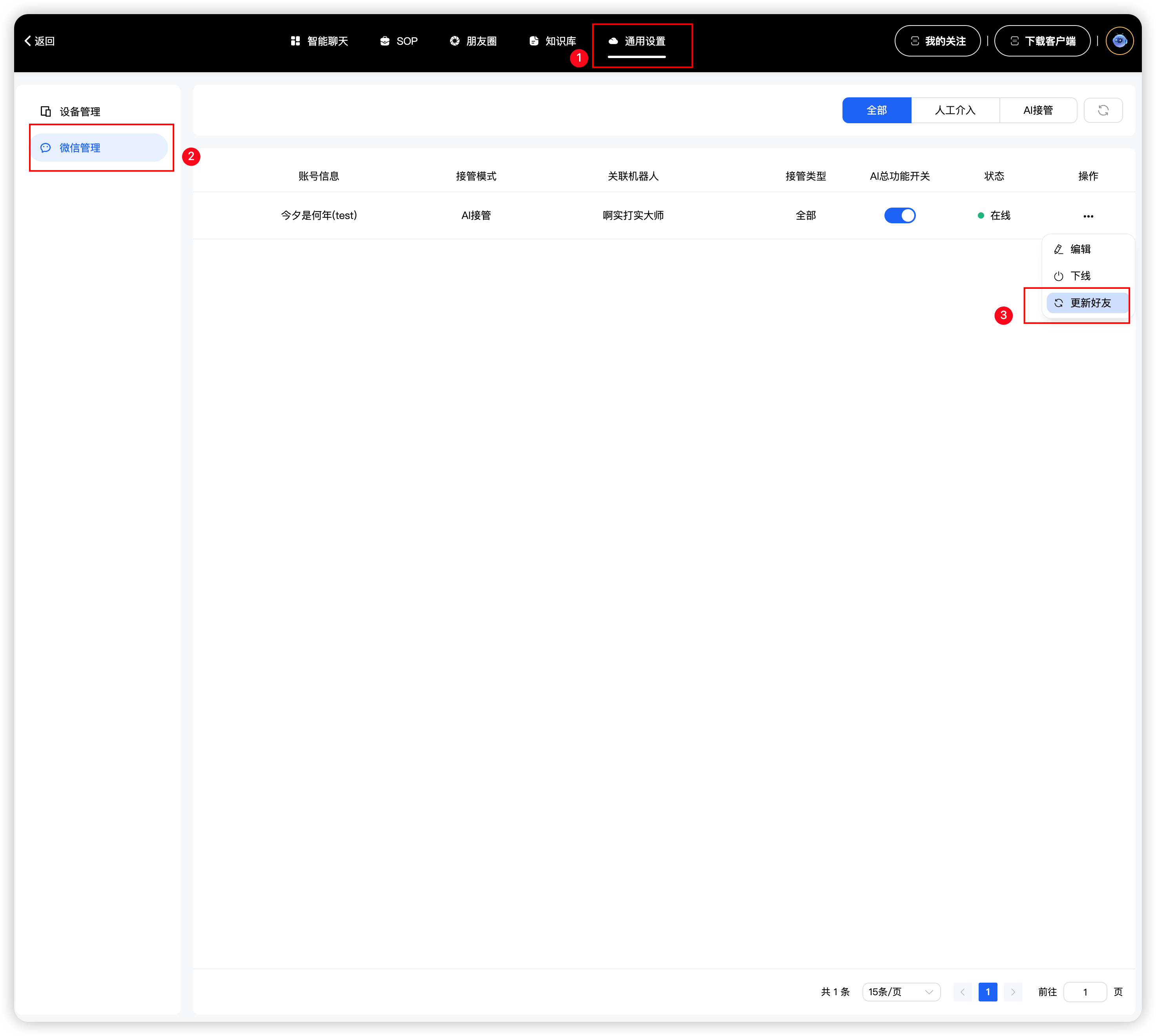
Task: Filter the list by AI接管
Action: [x=1037, y=110]
